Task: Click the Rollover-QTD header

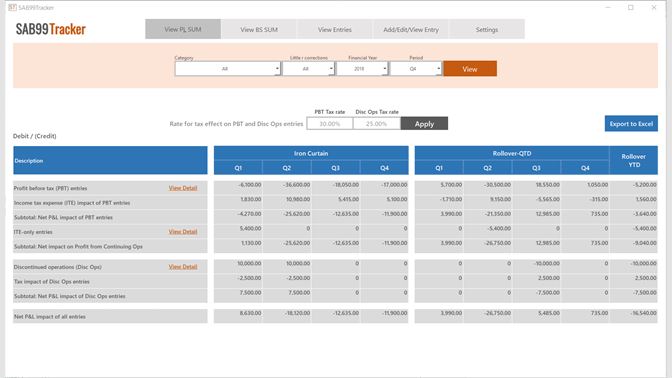Action: click(x=512, y=153)
